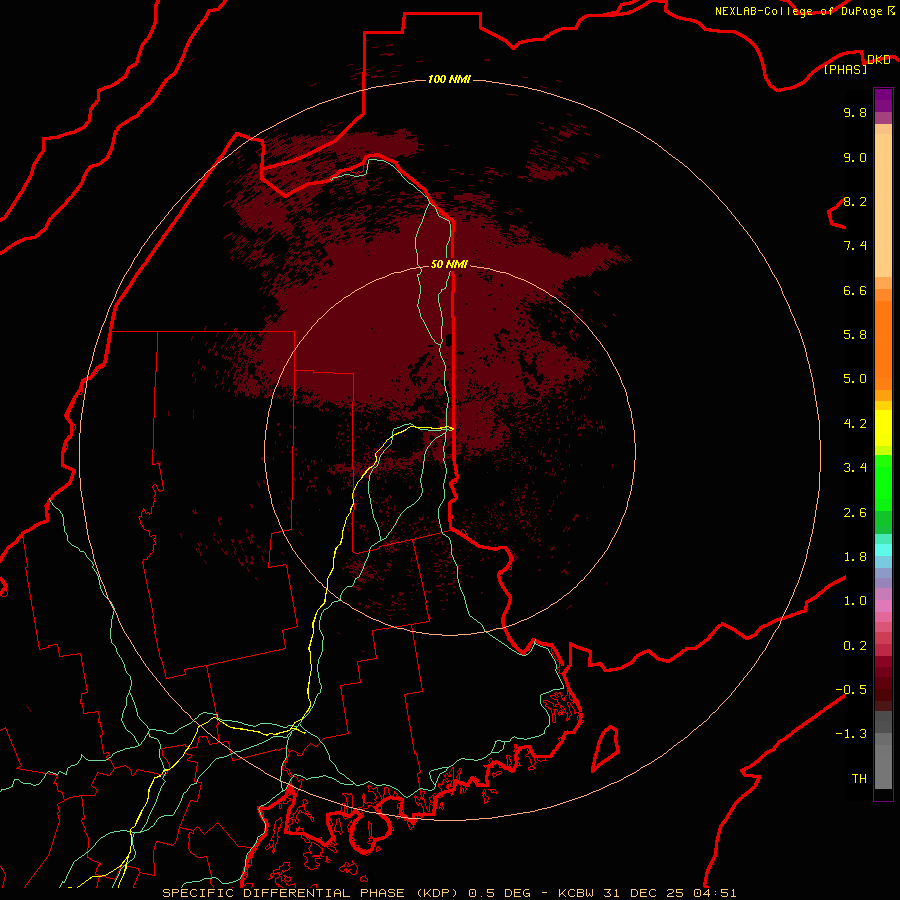Select the cyan segment of the color bar

(883, 550)
